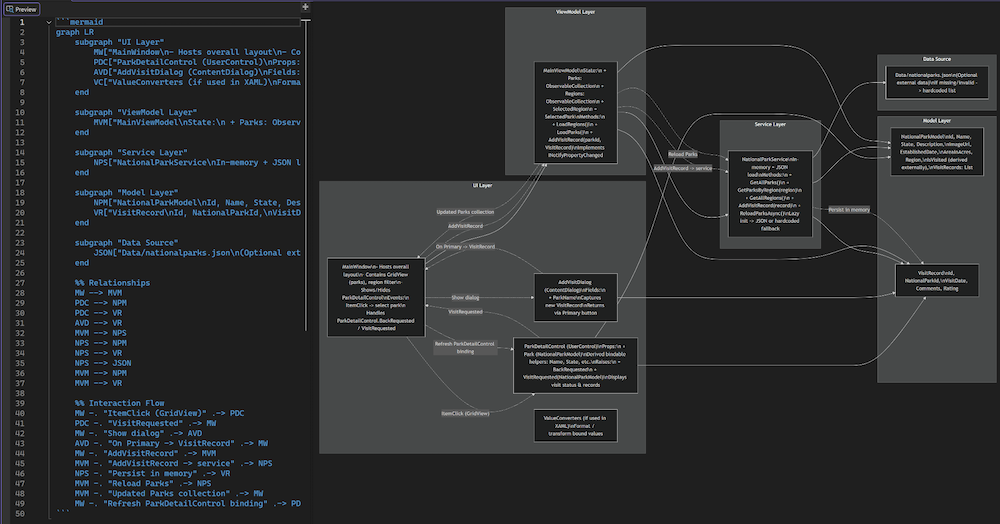Image resolution: width=1000 pixels, height=524 pixels.
Task: Click the 'ViewModel Layer' subgraph title
Action: [x=575, y=12]
